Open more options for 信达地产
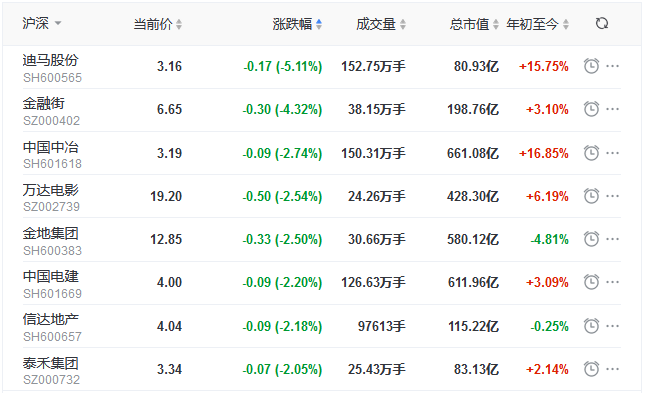Screen dimensions: 645x393 tap(613, 326)
